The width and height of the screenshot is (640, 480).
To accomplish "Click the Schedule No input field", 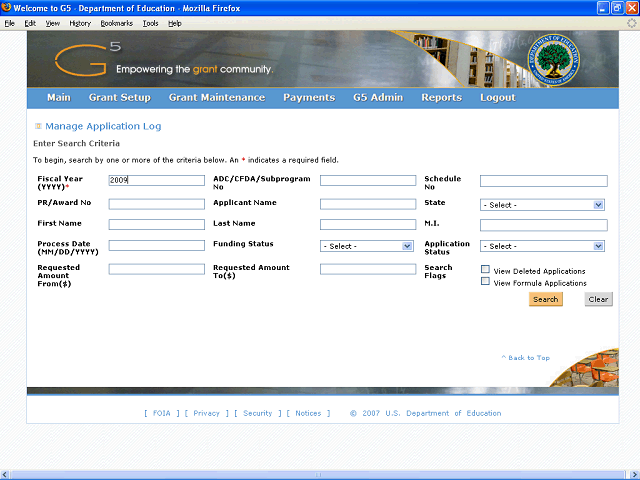I will (544, 181).
